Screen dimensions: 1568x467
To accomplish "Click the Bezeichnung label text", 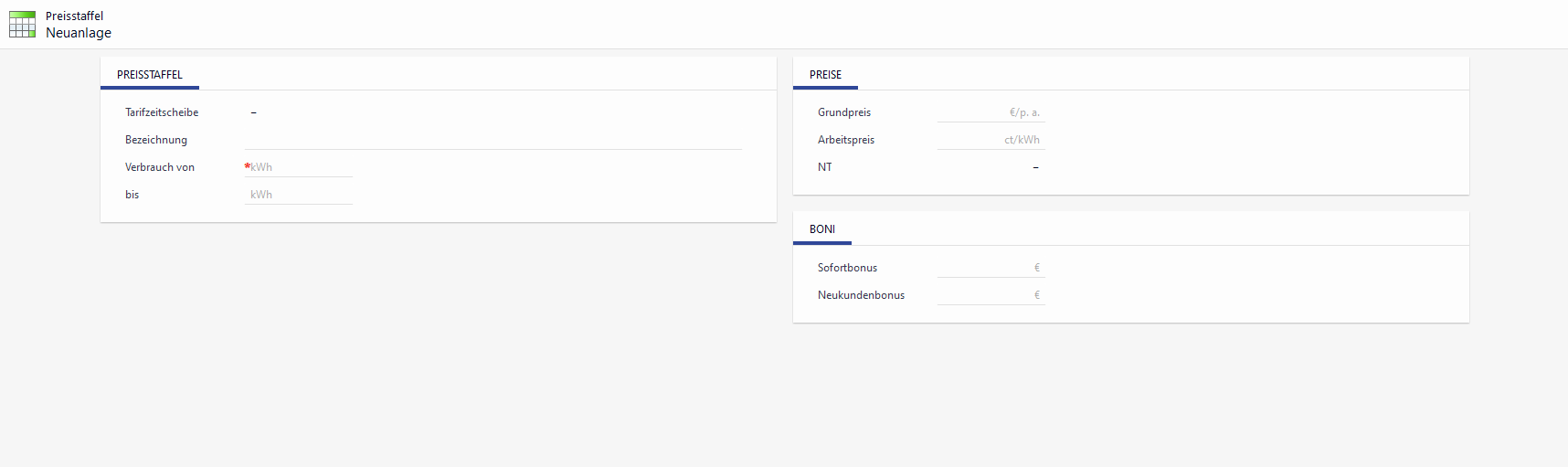I will [x=156, y=140].
